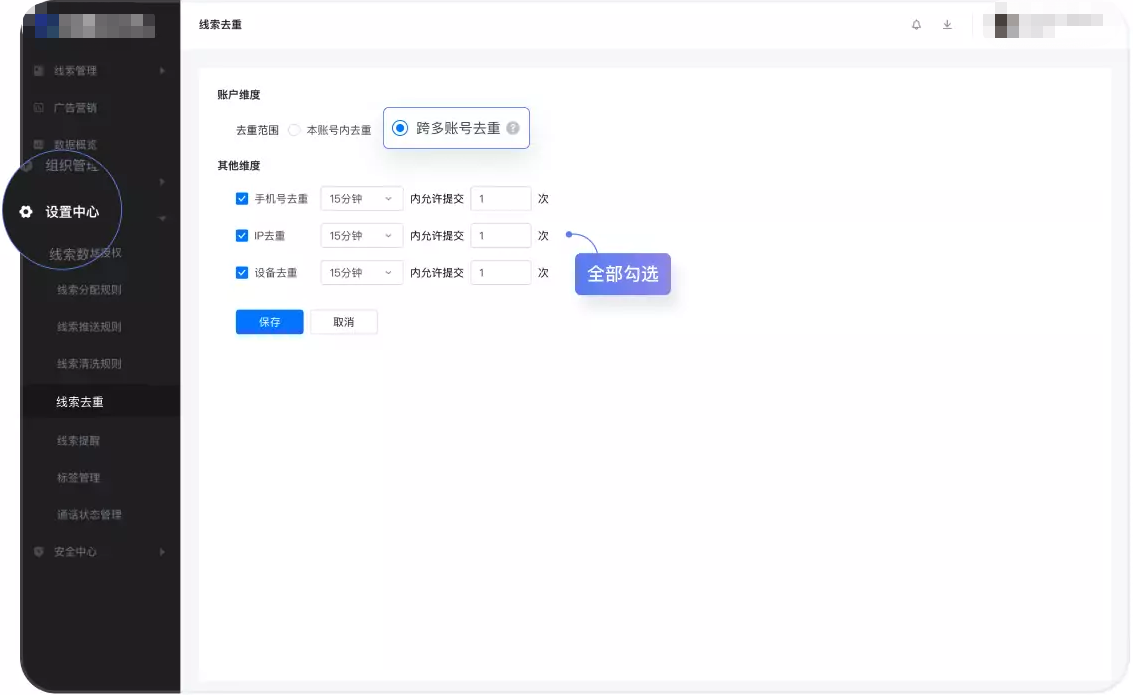Open the 15分钟 dropdown for IP去重

tap(361, 236)
